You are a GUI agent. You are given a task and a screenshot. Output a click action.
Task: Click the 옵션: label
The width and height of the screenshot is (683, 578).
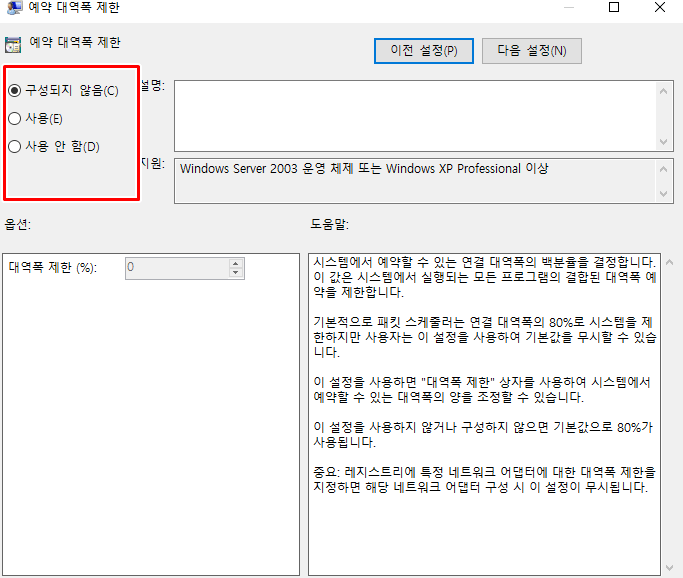[17, 224]
